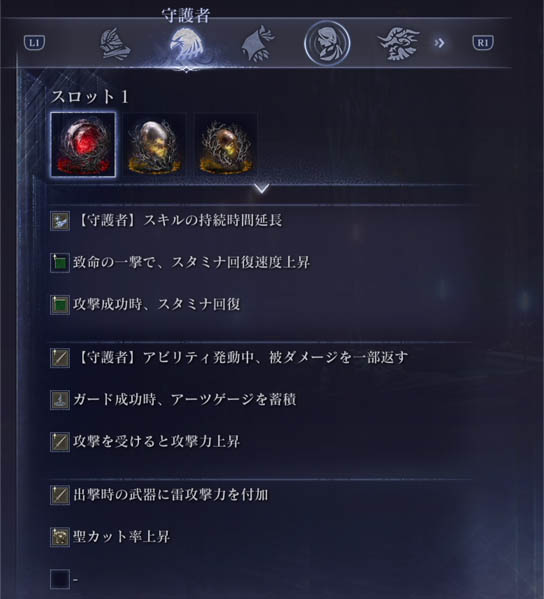This screenshot has height=599, width=544.
Task: Select the winged creature character icon
Action: click(398, 44)
